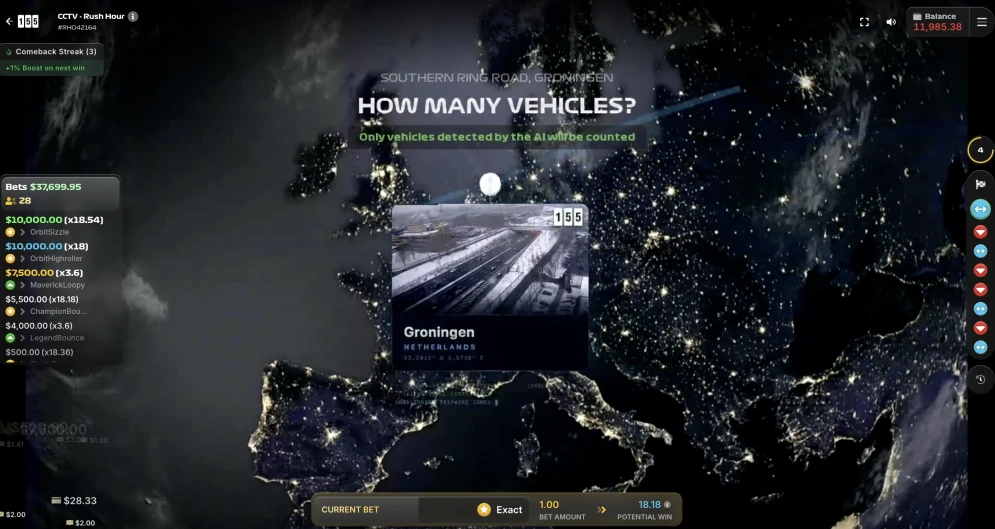The width and height of the screenshot is (995, 529).
Task: Select the first red down-arrow result icon
Action: (980, 232)
